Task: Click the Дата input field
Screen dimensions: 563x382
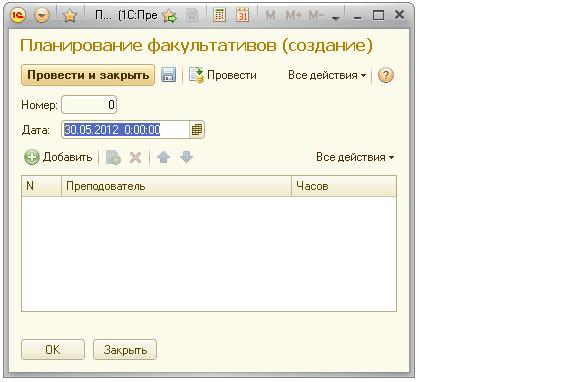Action: [125, 130]
